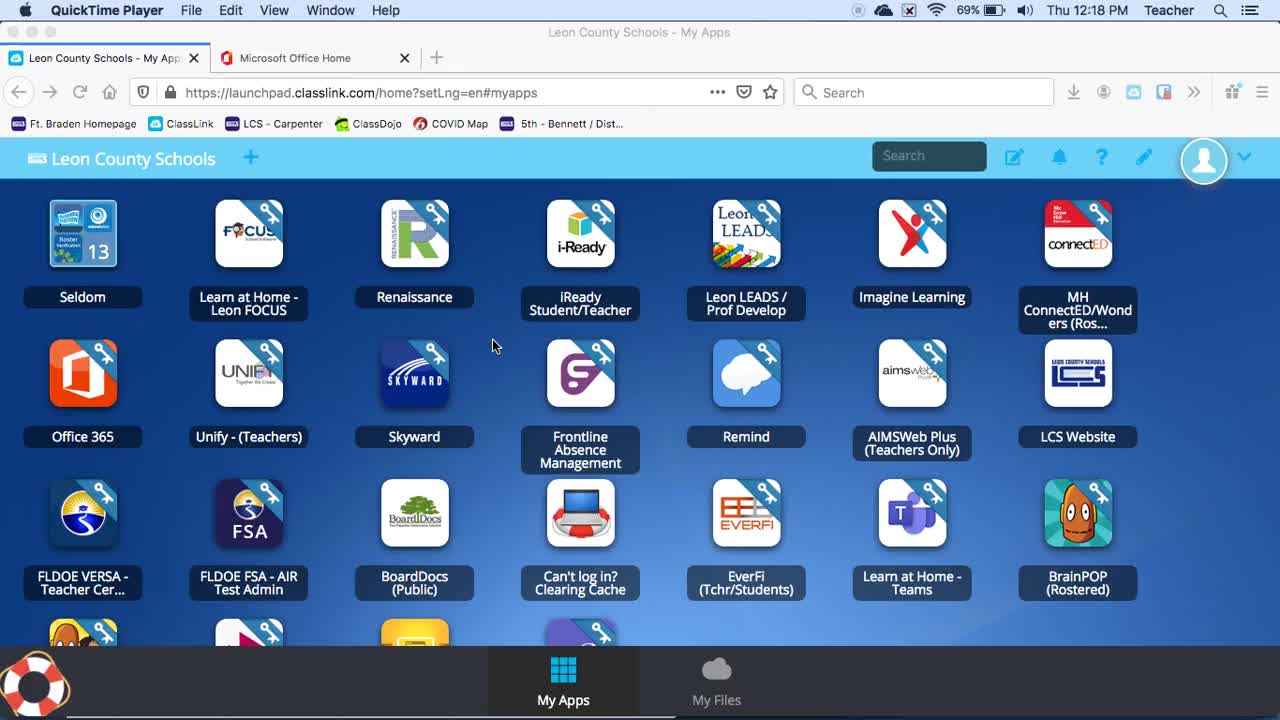1280x720 pixels.
Task: Add a new app with plus icon
Action: [251, 157]
